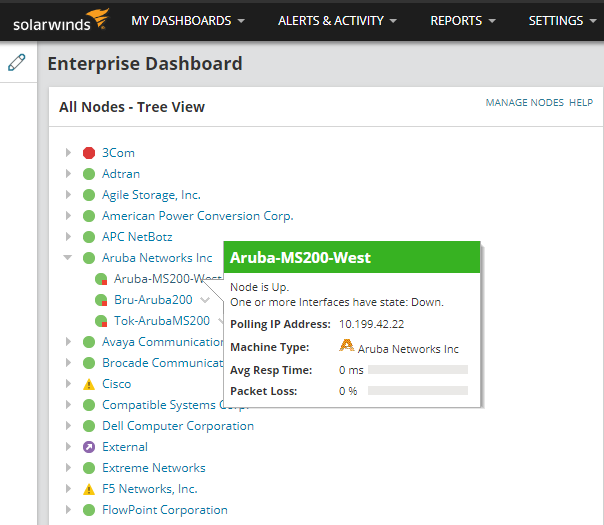Click yellow warning icon beside F5 Networks, Inc.
Viewport: 604px width, 525px height.
89,489
